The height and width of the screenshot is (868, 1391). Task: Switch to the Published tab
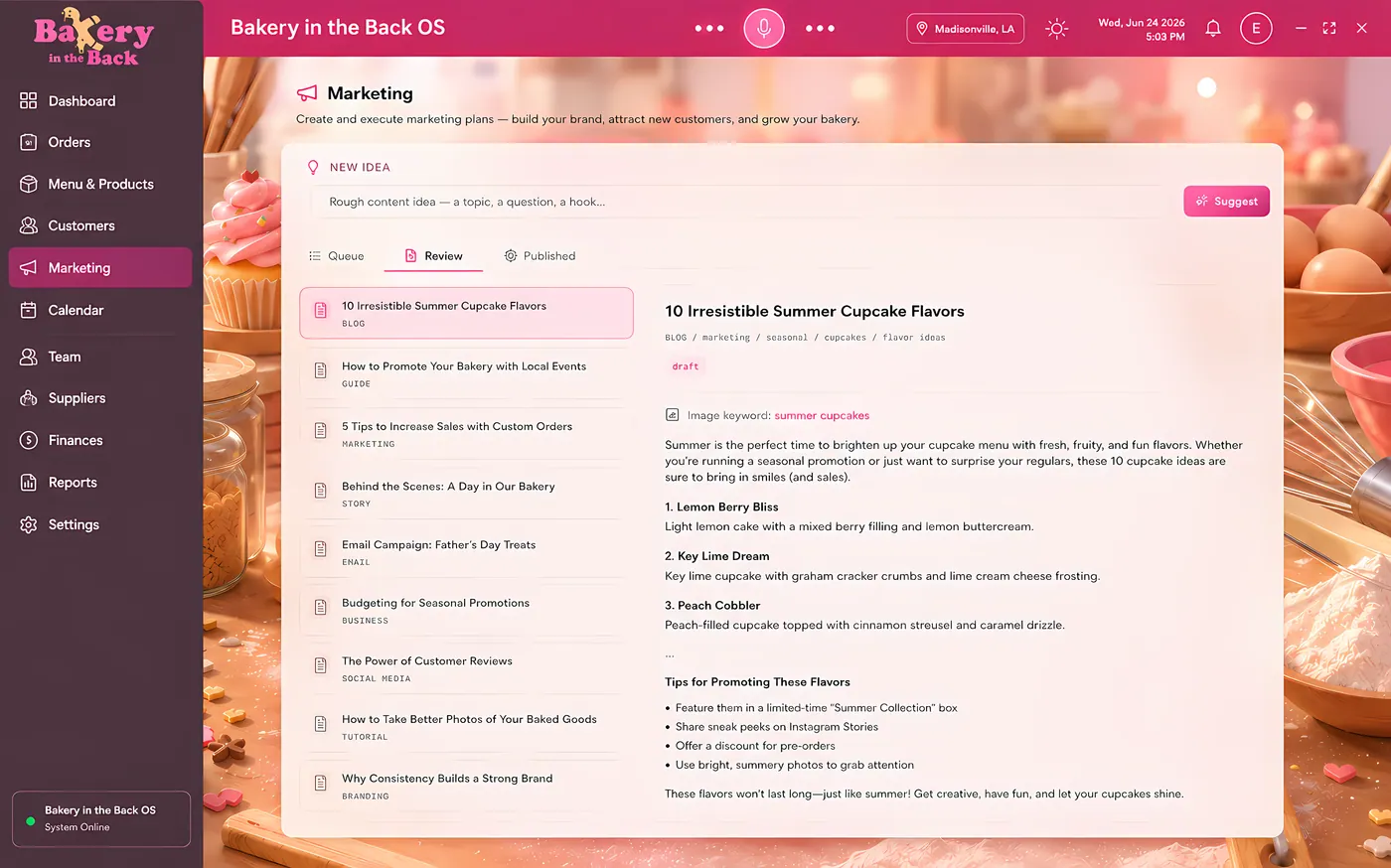coord(540,256)
